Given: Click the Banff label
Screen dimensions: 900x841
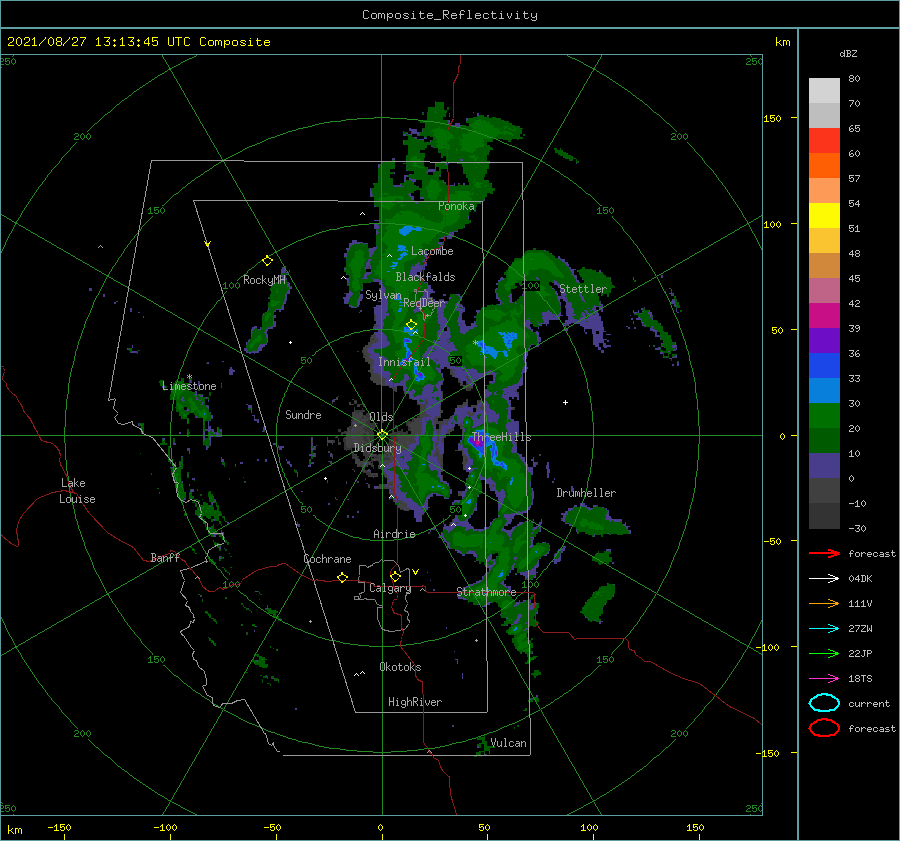Looking at the screenshot, I should click(165, 557).
